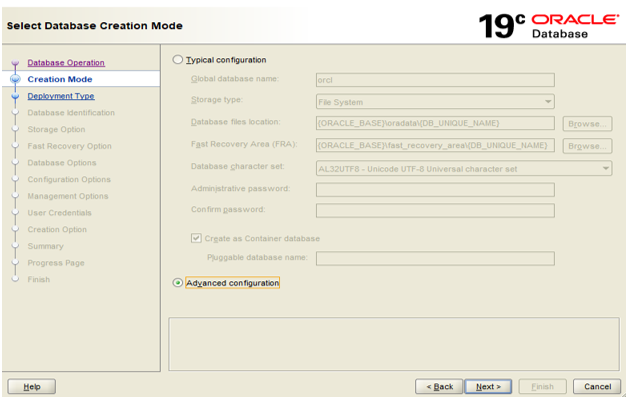Image resolution: width=630 pixels, height=402 pixels.
Task: Cancel the database creation wizard
Action: tap(597, 386)
